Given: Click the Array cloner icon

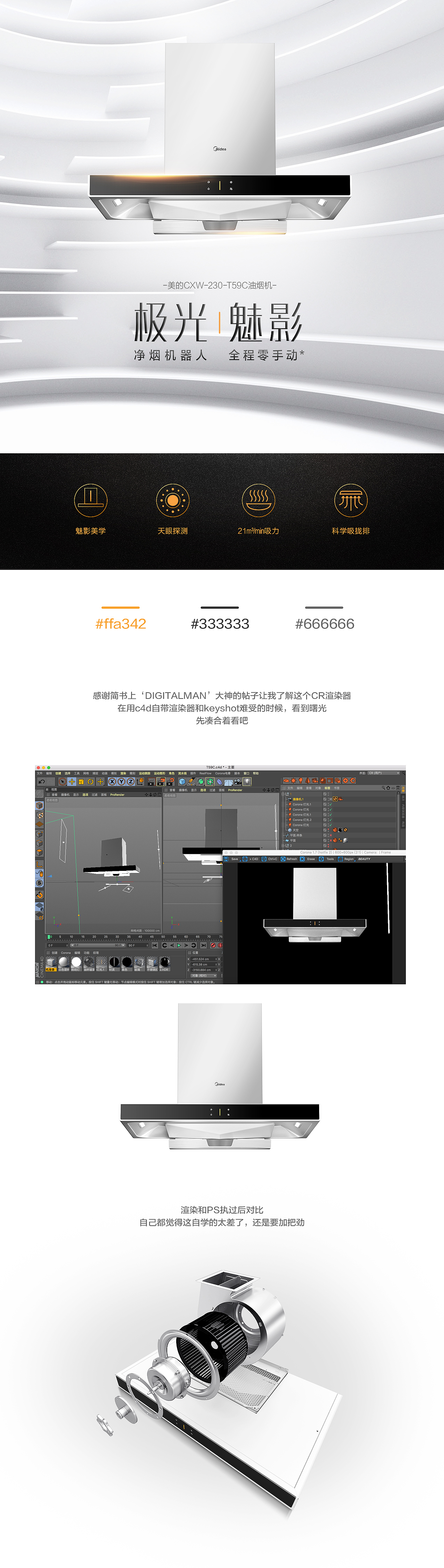Looking at the screenshot, I should point(210,782).
